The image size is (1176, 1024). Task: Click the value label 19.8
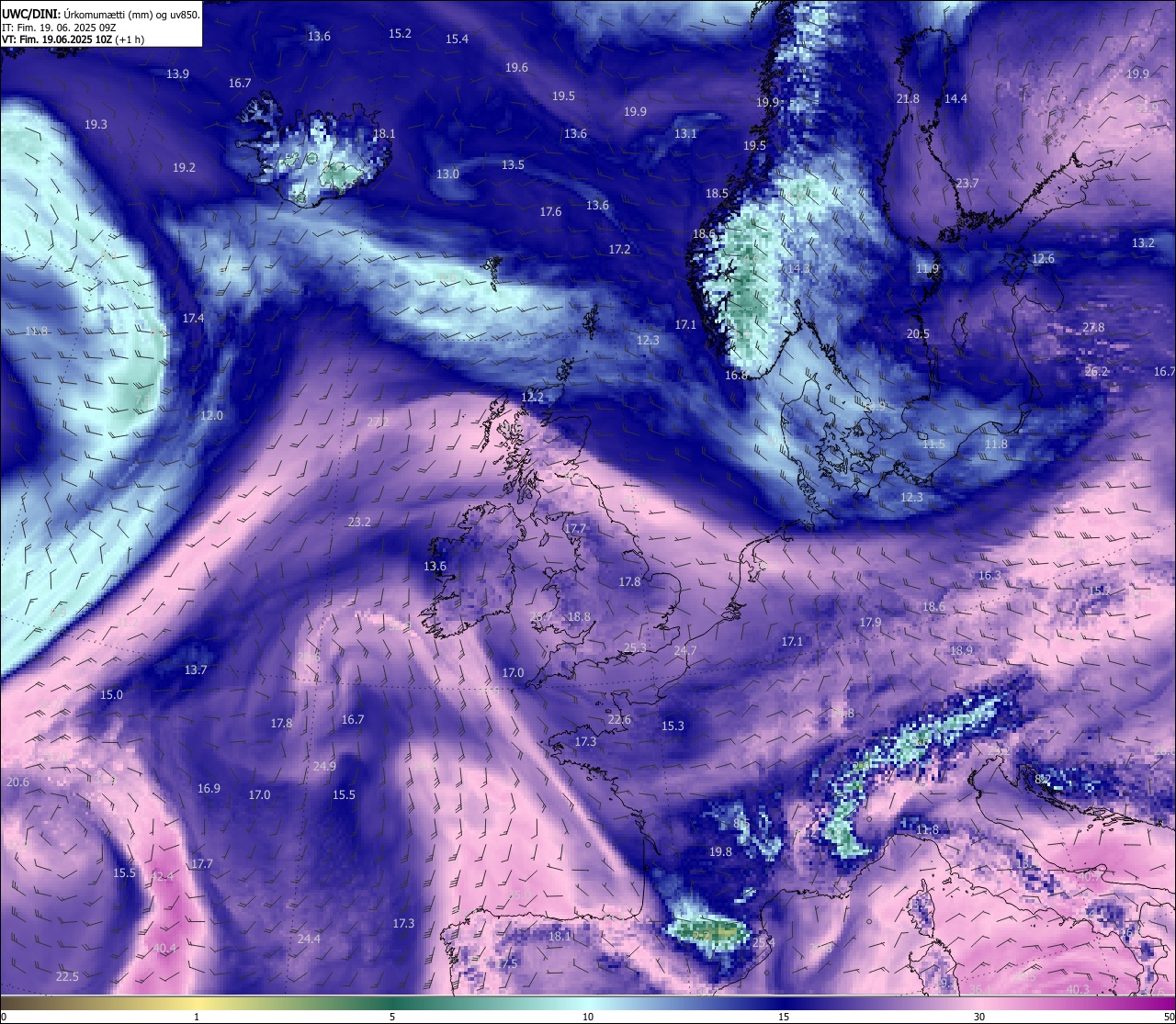[720, 851]
